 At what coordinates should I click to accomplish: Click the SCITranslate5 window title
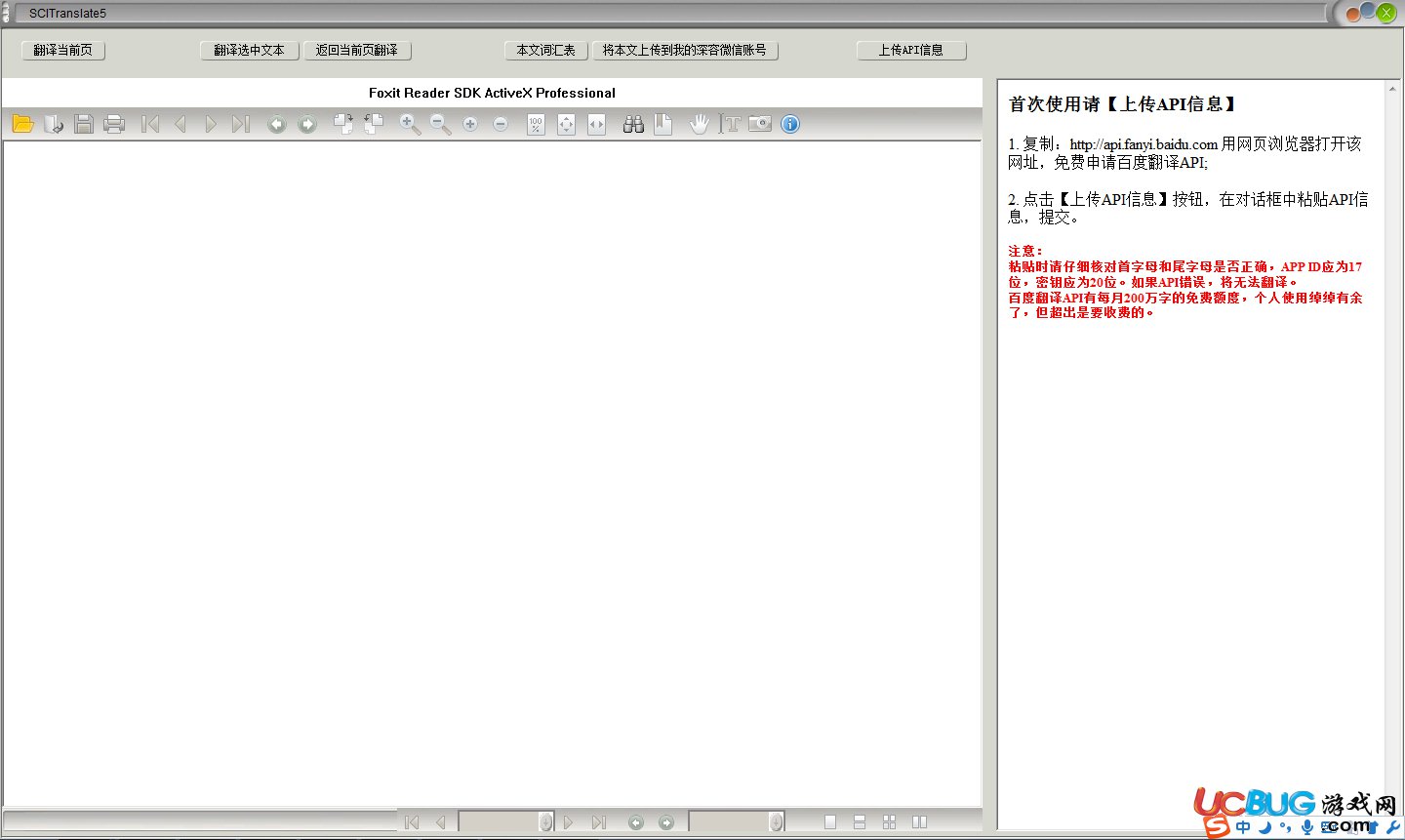[67, 14]
